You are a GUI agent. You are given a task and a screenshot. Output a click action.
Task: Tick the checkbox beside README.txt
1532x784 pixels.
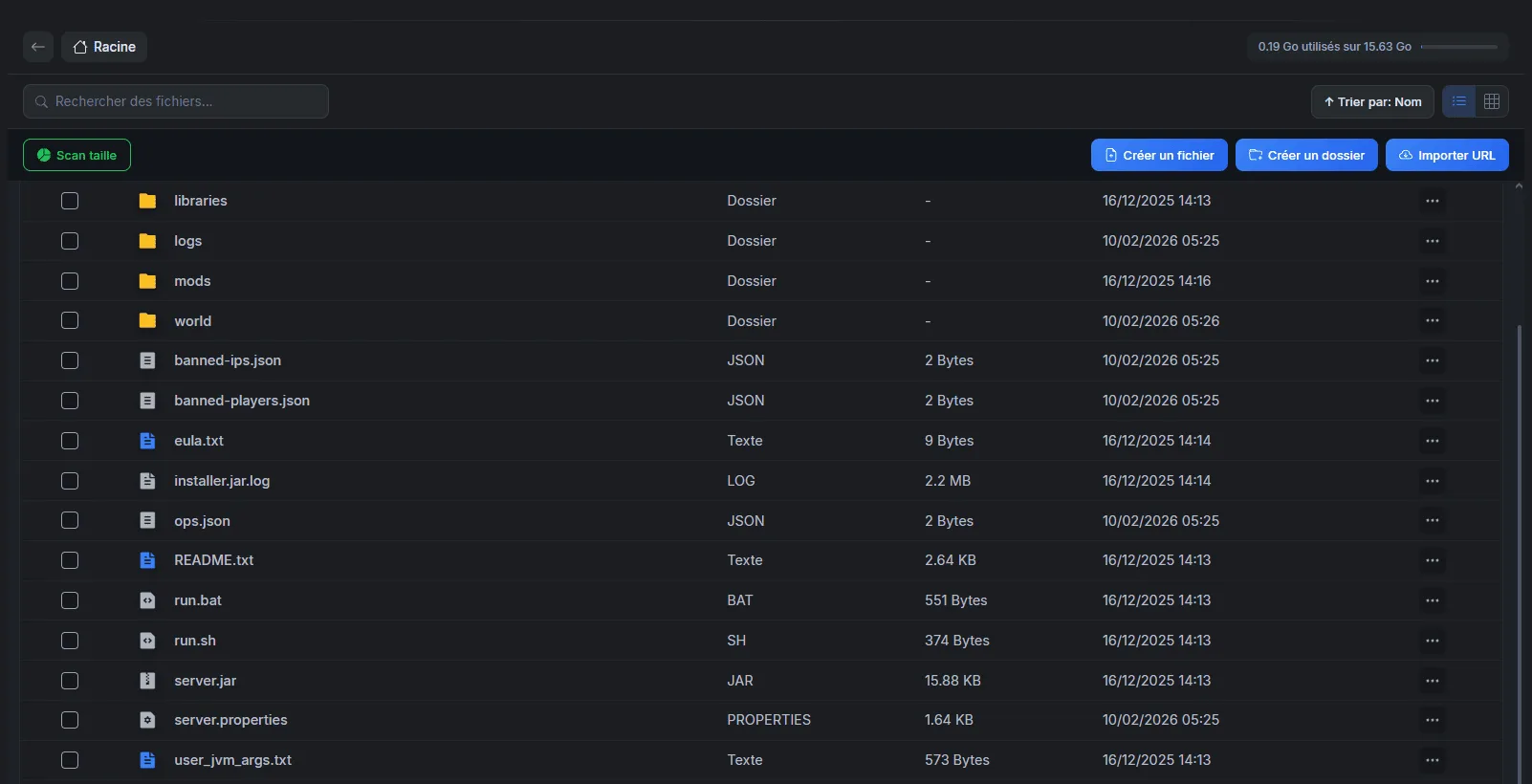[x=70, y=560]
